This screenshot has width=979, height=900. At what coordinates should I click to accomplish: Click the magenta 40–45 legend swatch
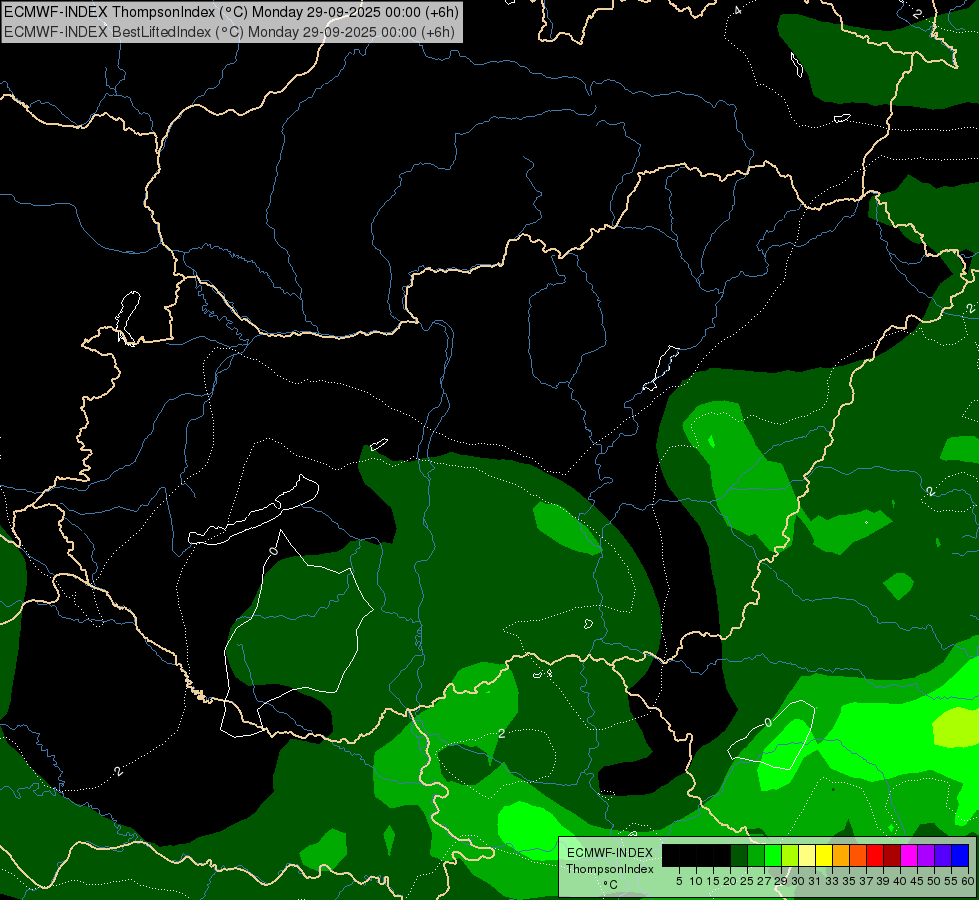[909, 855]
